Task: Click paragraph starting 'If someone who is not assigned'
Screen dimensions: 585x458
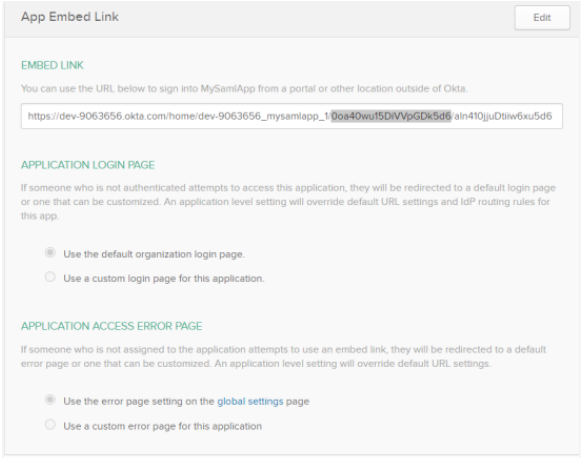Action: click(284, 357)
